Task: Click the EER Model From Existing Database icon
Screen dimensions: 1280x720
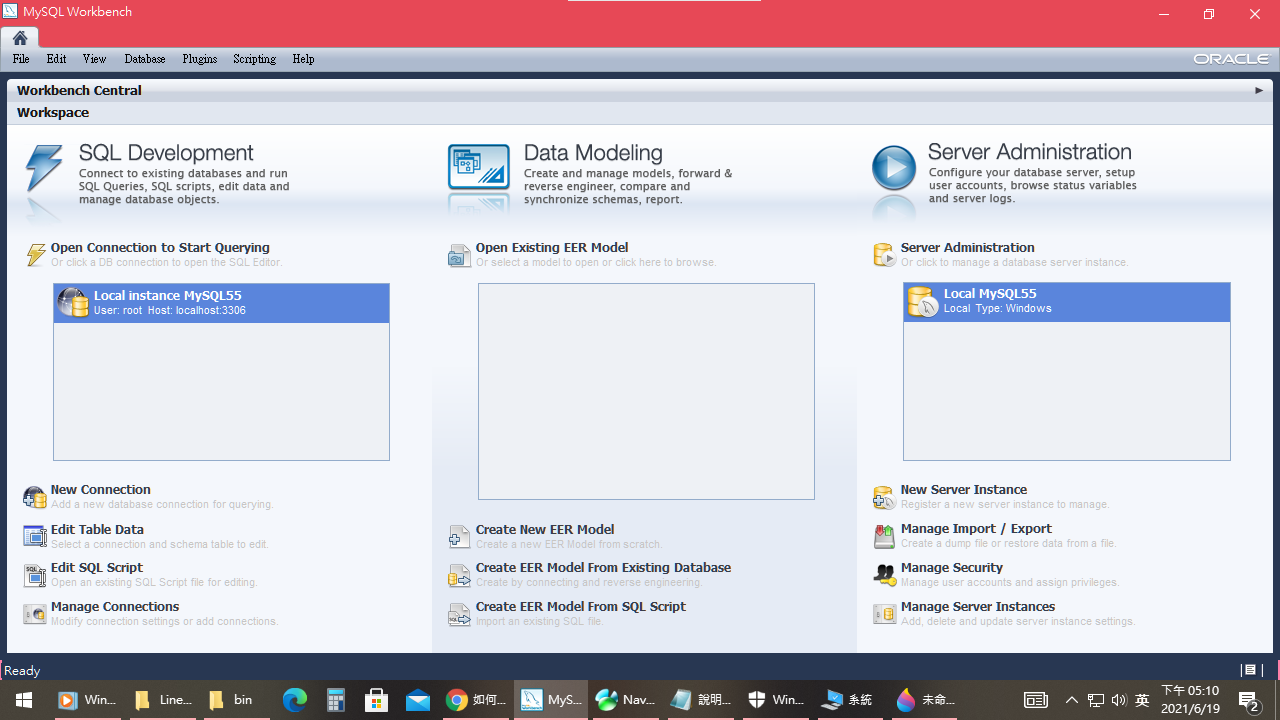Action: click(459, 575)
